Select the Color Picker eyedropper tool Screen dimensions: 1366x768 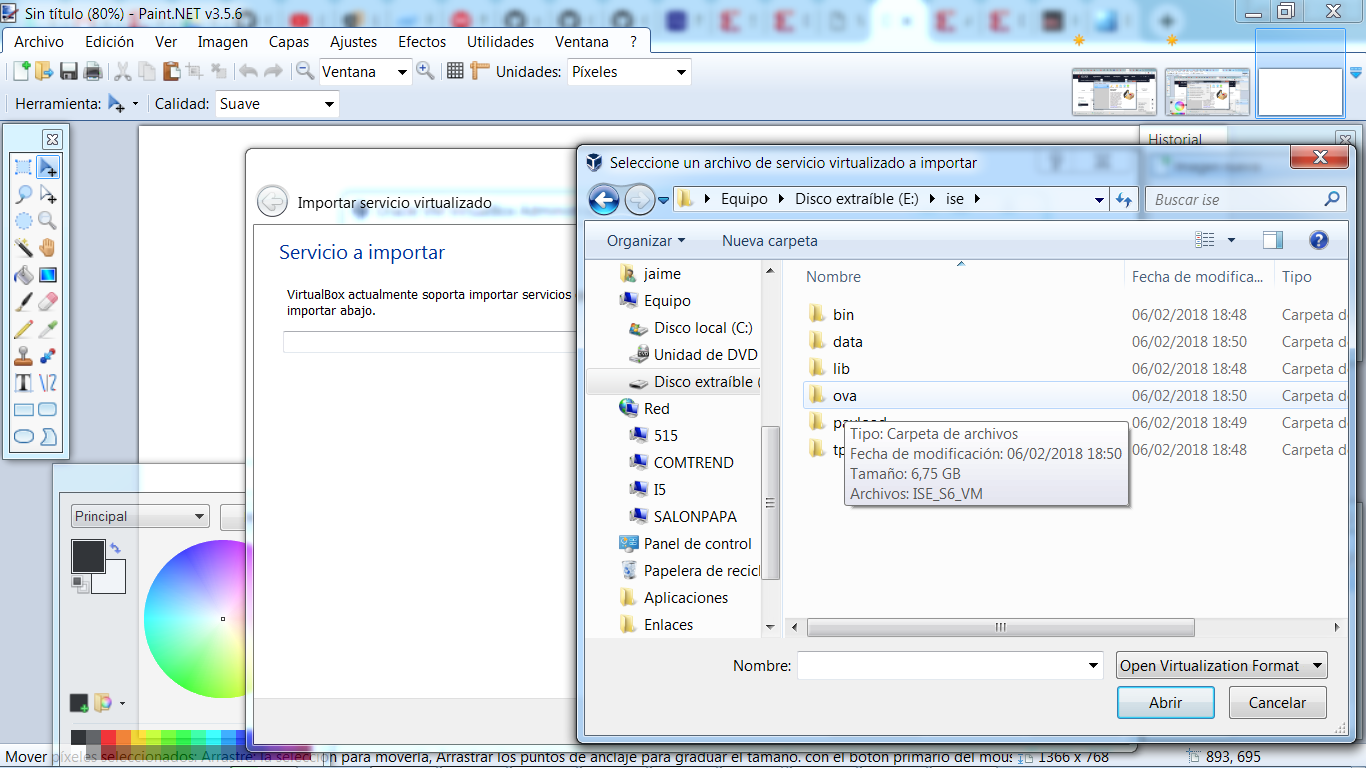click(x=47, y=328)
